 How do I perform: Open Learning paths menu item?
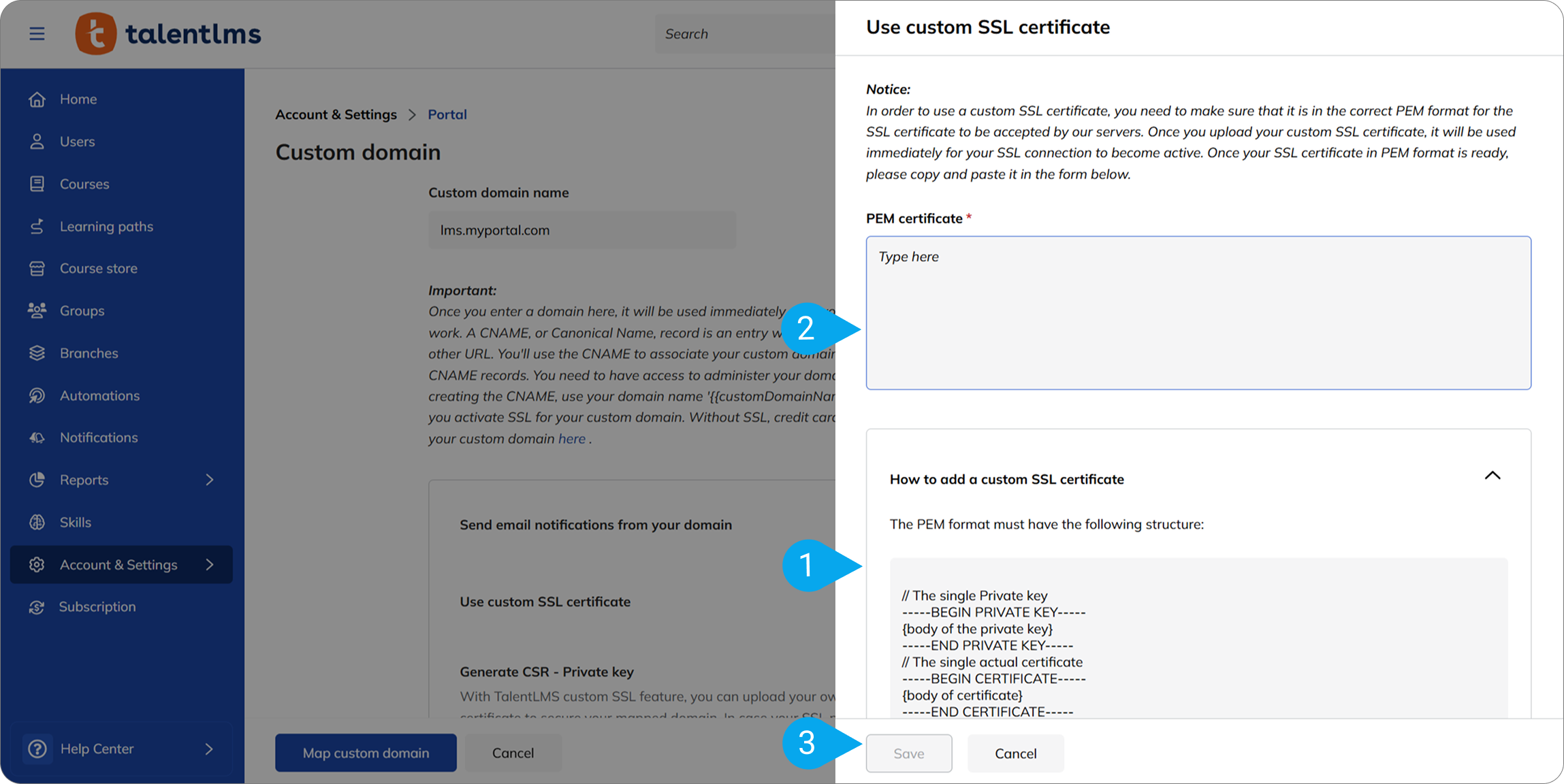point(106,227)
